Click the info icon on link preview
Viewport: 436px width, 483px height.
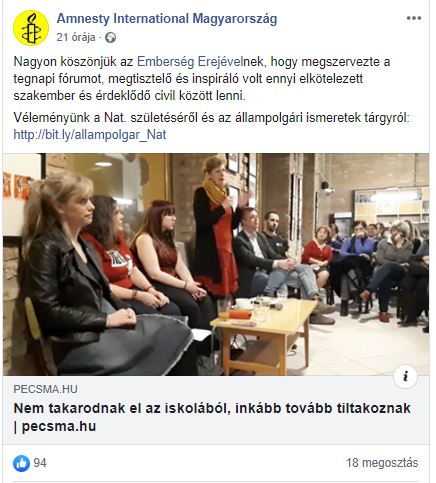click(405, 377)
